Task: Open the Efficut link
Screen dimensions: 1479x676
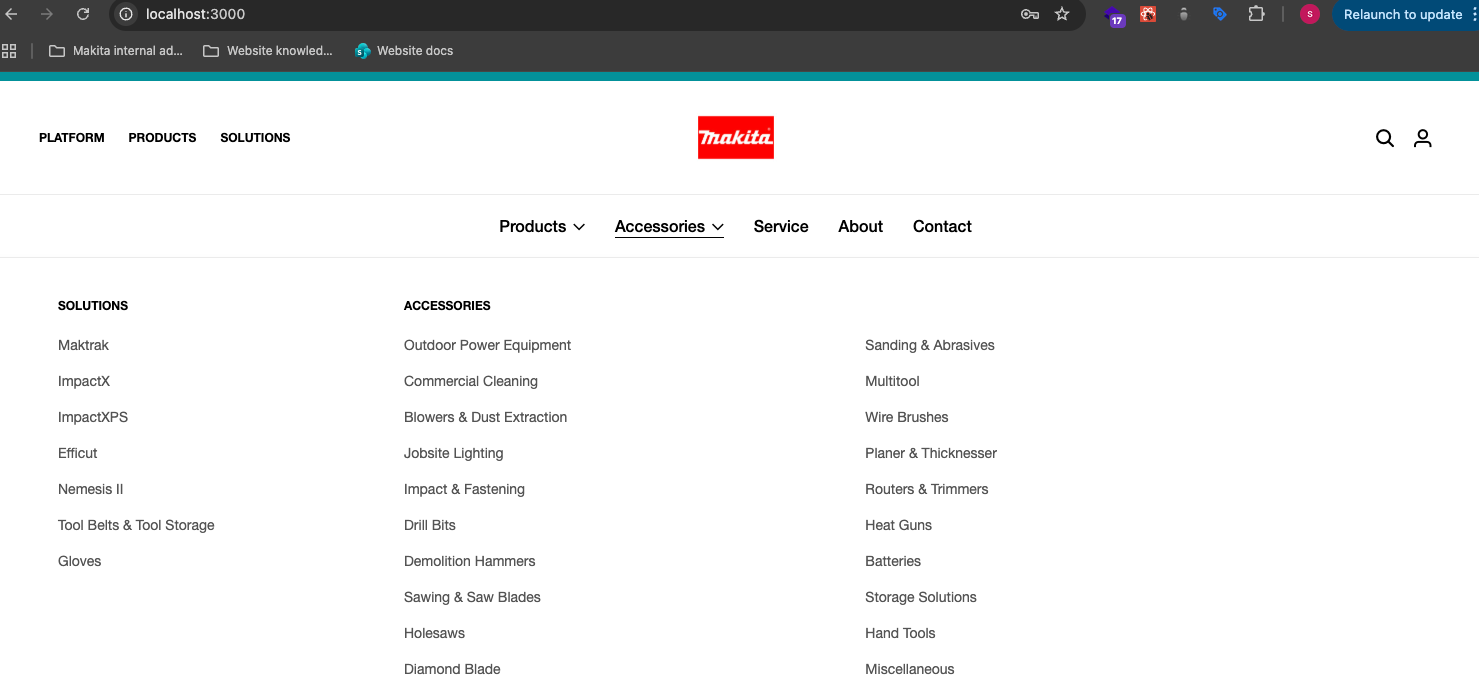Action: (x=78, y=453)
